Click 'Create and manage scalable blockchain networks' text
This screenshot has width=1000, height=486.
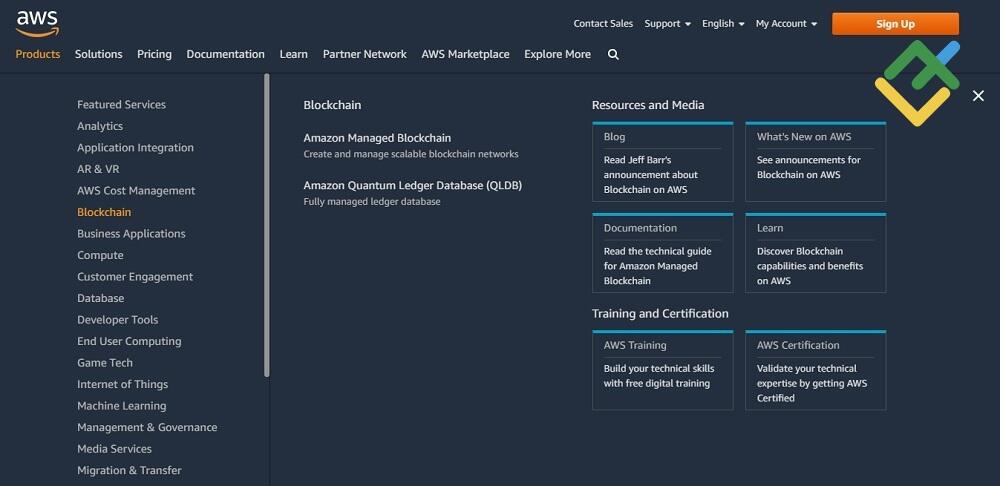411,154
